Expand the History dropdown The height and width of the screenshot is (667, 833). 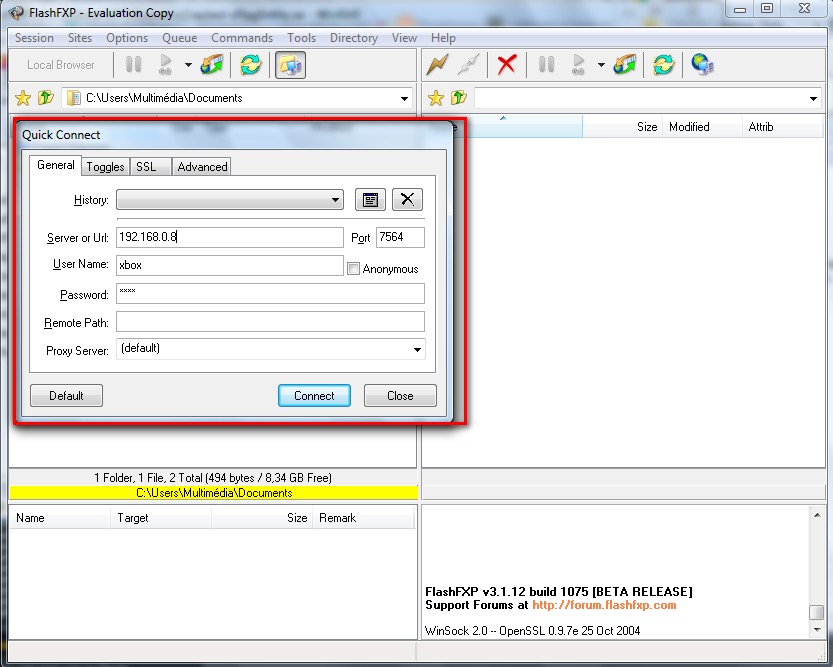[335, 200]
